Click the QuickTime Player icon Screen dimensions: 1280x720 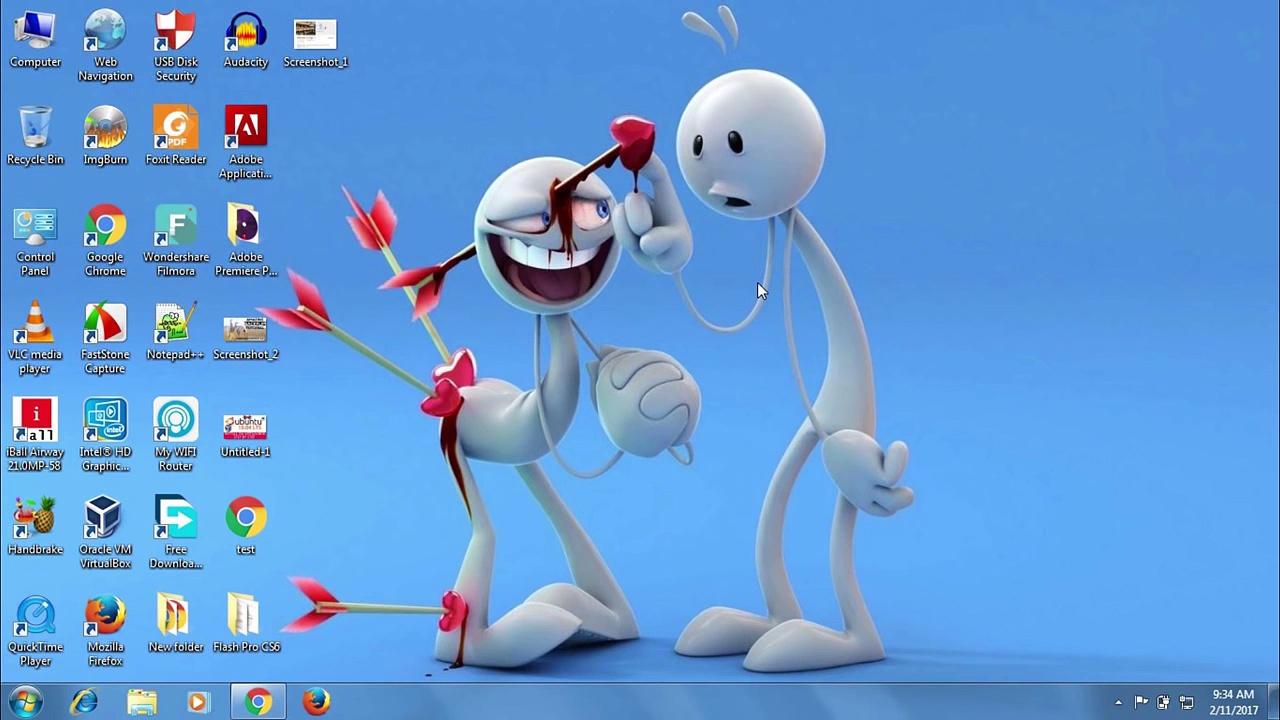click(35, 631)
